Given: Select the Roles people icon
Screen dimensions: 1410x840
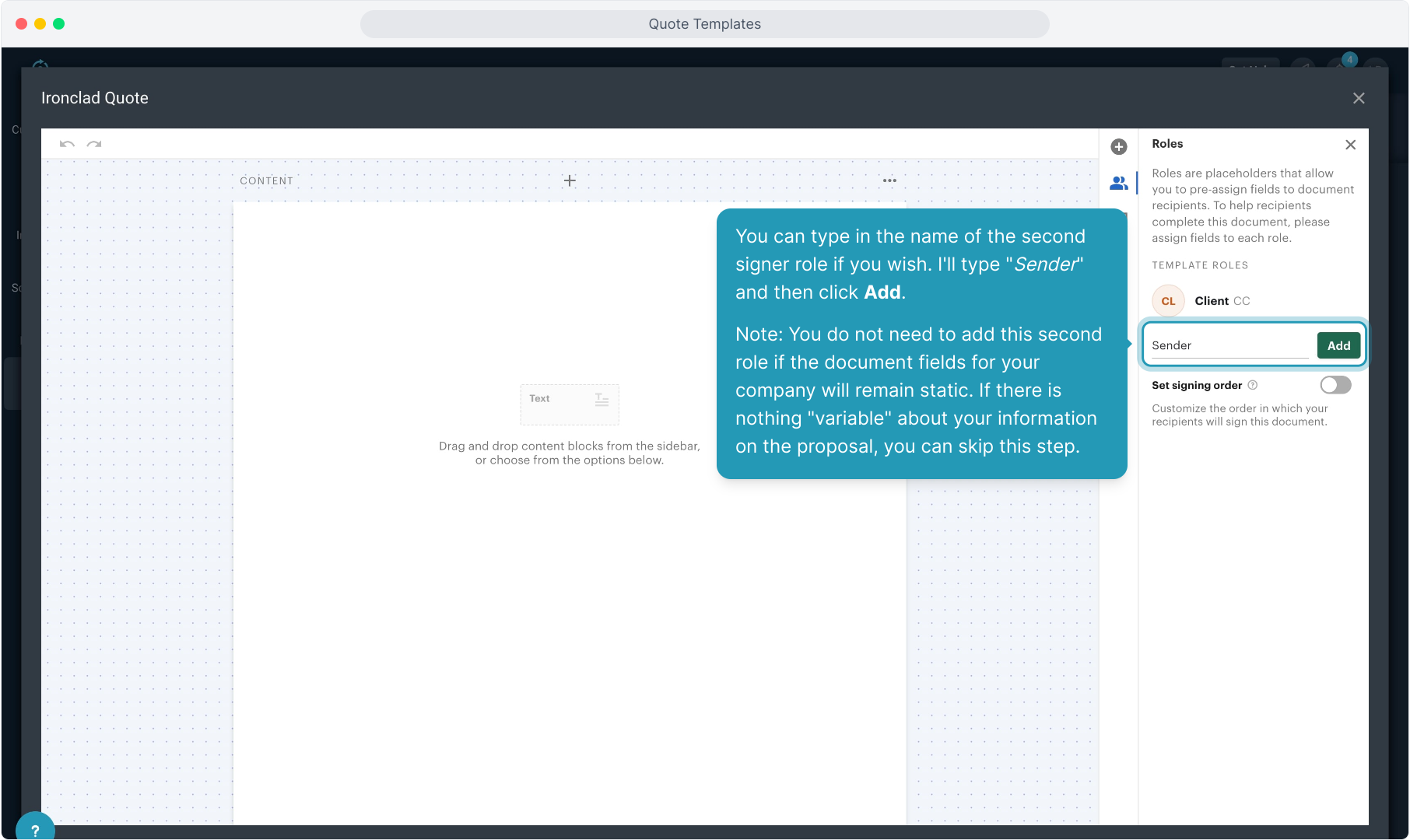Looking at the screenshot, I should tap(1119, 183).
